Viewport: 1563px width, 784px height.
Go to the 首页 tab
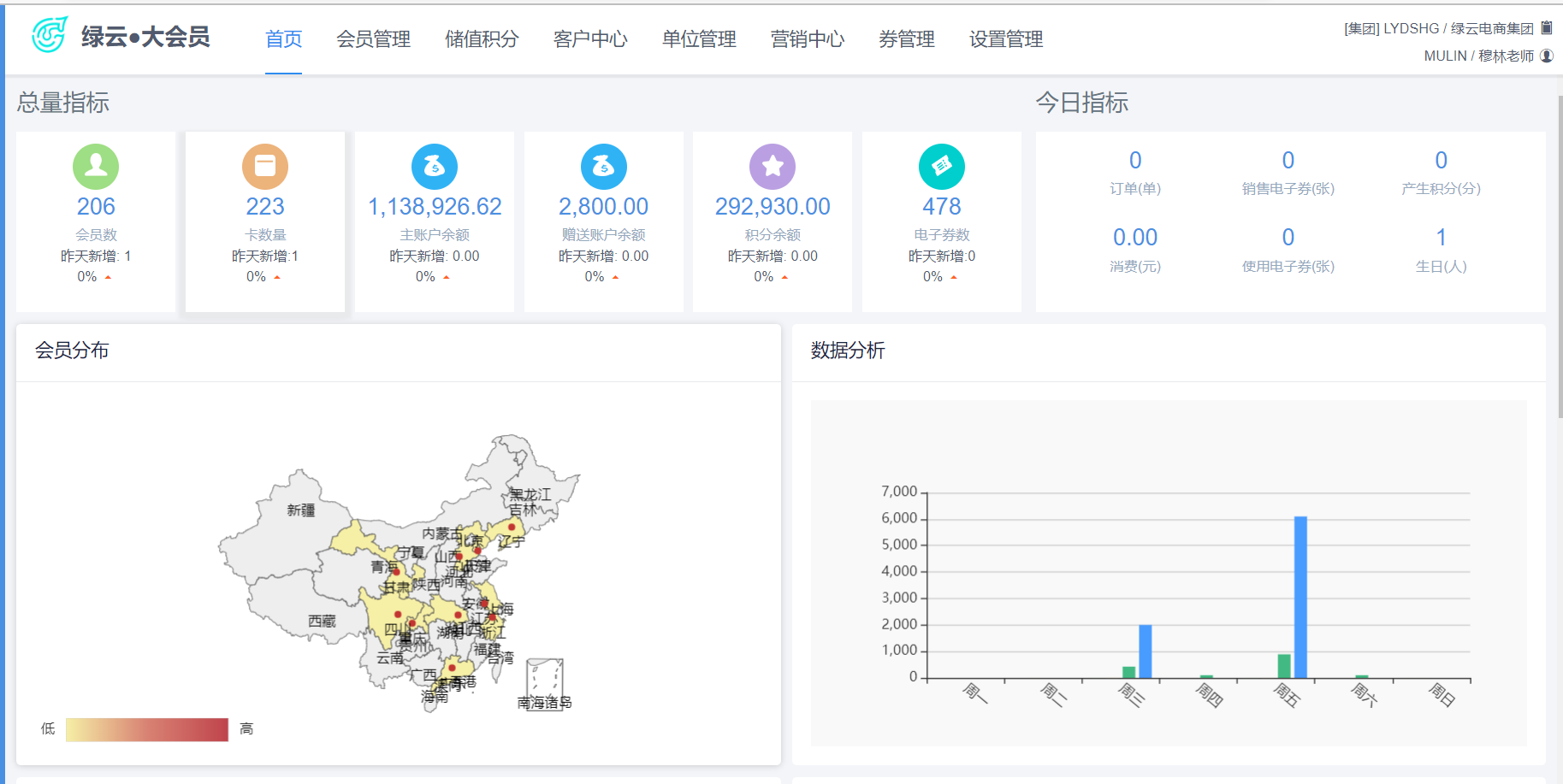(x=283, y=39)
